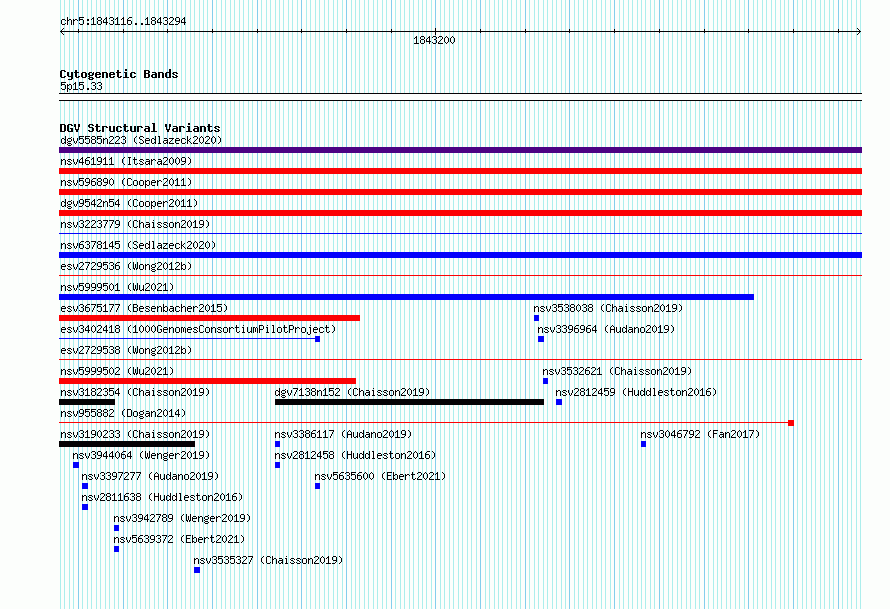Viewport: 890px width, 609px height.
Task: Click blue marker under nsv2812459
Action: [559, 402]
